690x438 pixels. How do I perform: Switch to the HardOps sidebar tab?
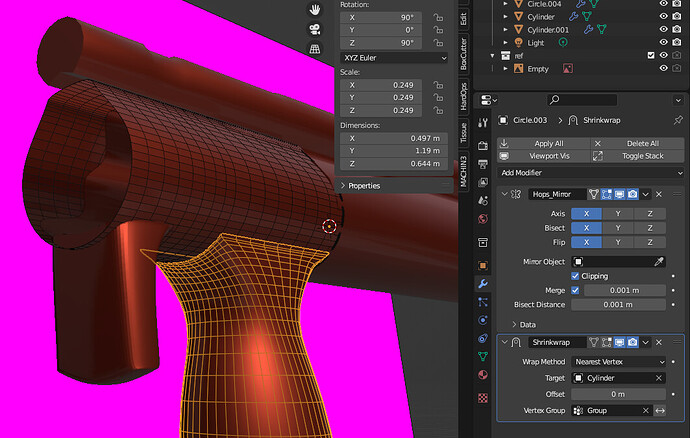463,96
